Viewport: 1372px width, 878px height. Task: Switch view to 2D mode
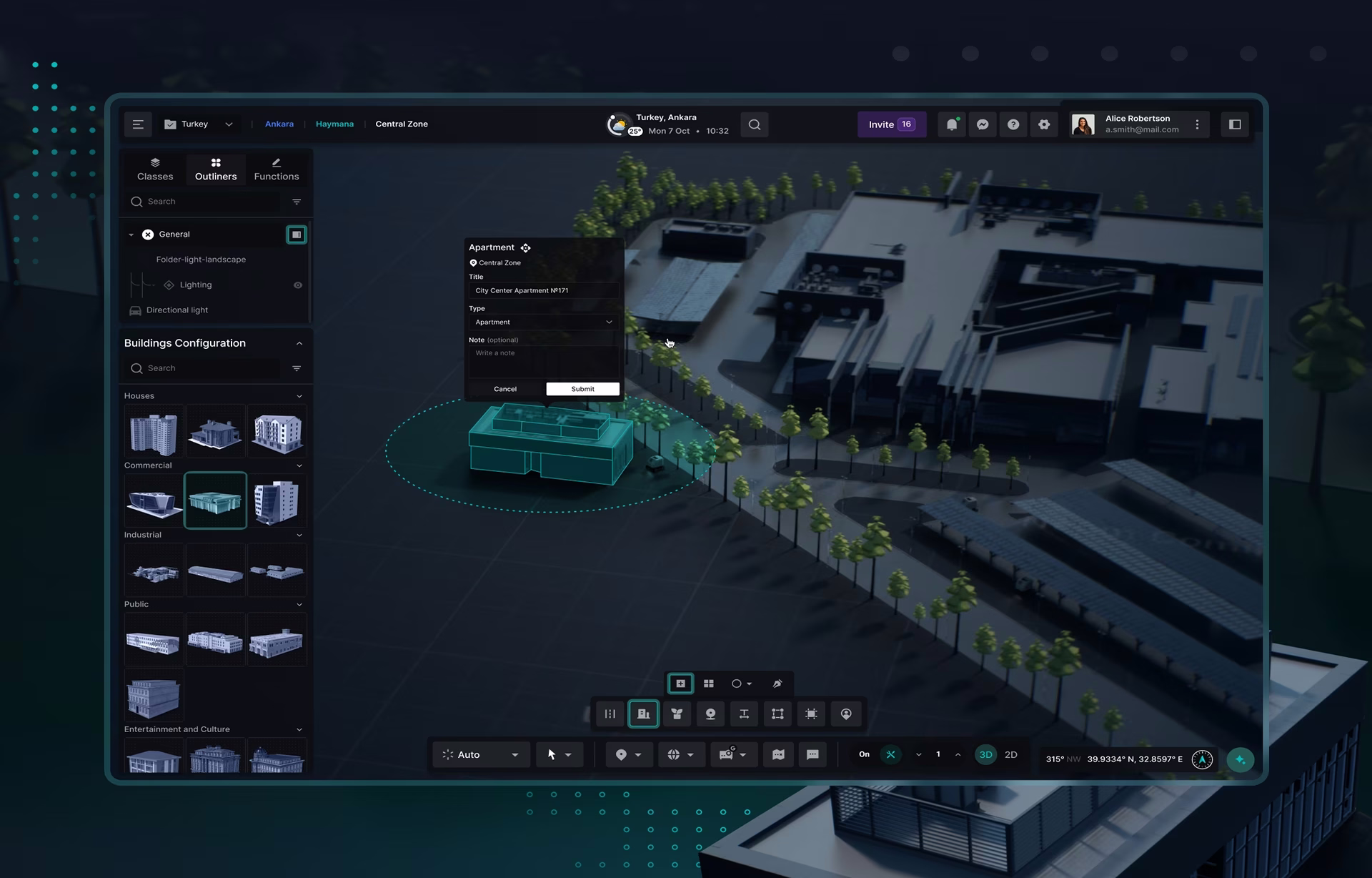1011,755
